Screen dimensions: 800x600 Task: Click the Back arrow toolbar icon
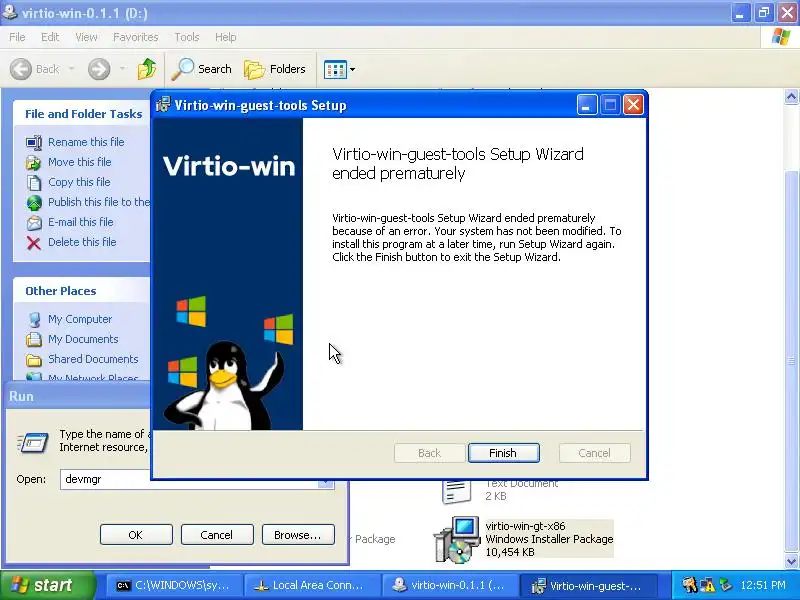tap(21, 69)
